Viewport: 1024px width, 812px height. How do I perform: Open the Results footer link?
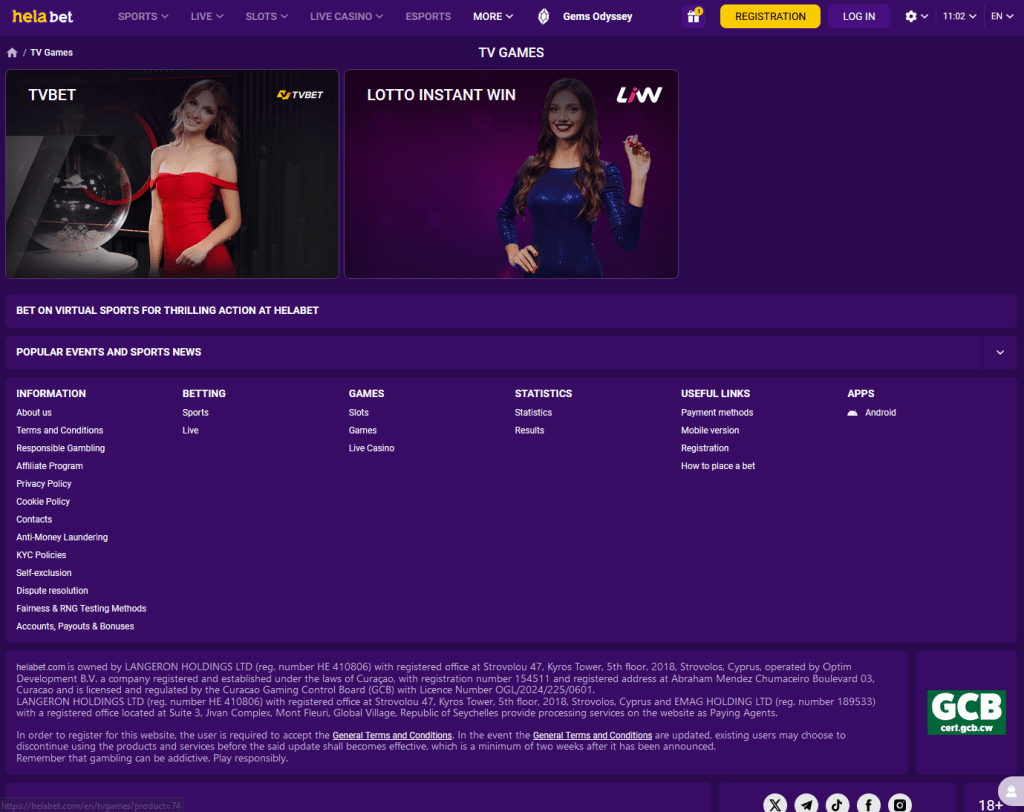click(x=529, y=430)
